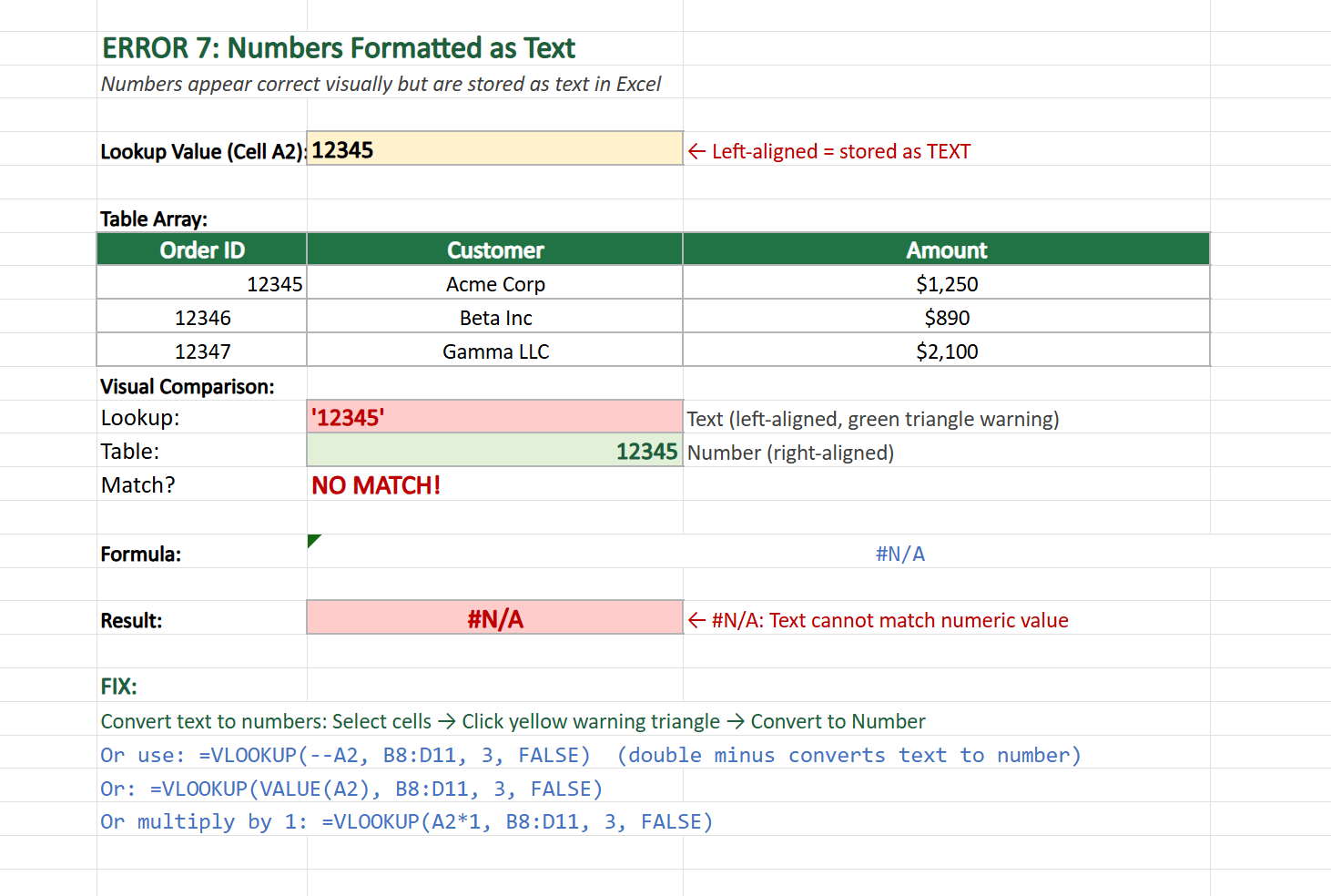Select the '#N/A: Text cannot match numeric value' note
Image resolution: width=1331 pixels, height=896 pixels.
click(x=879, y=620)
